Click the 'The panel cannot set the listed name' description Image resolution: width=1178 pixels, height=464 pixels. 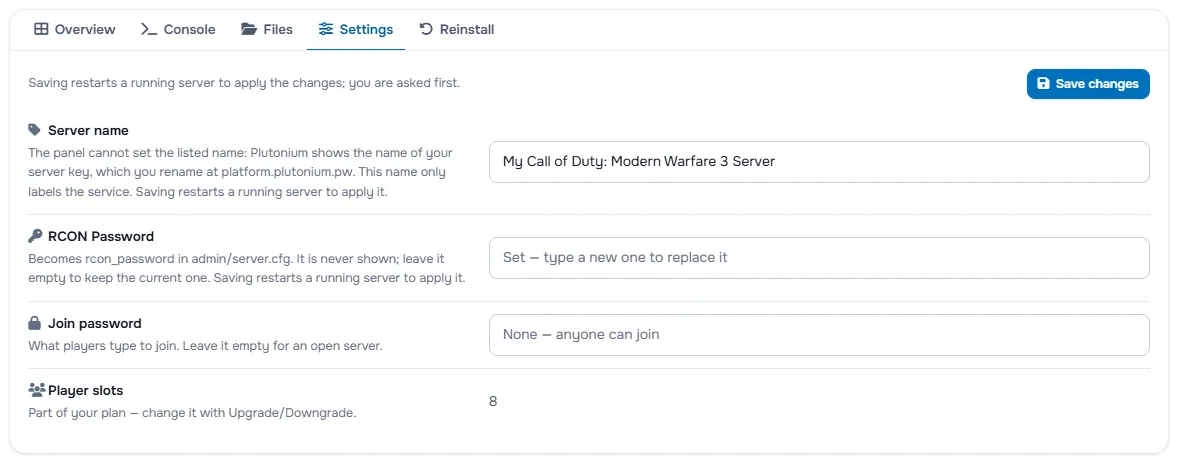240,172
